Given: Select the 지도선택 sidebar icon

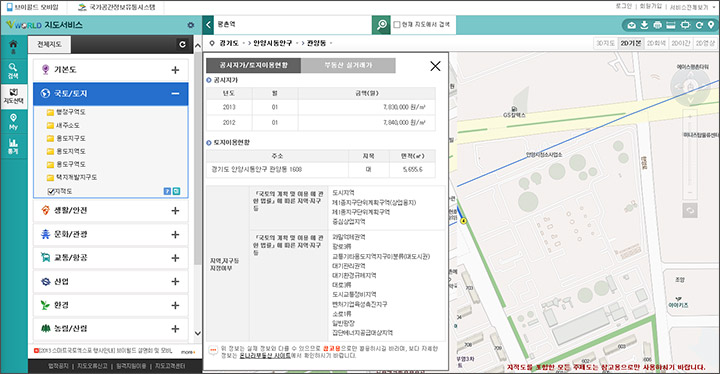Looking at the screenshot, I should [13, 96].
